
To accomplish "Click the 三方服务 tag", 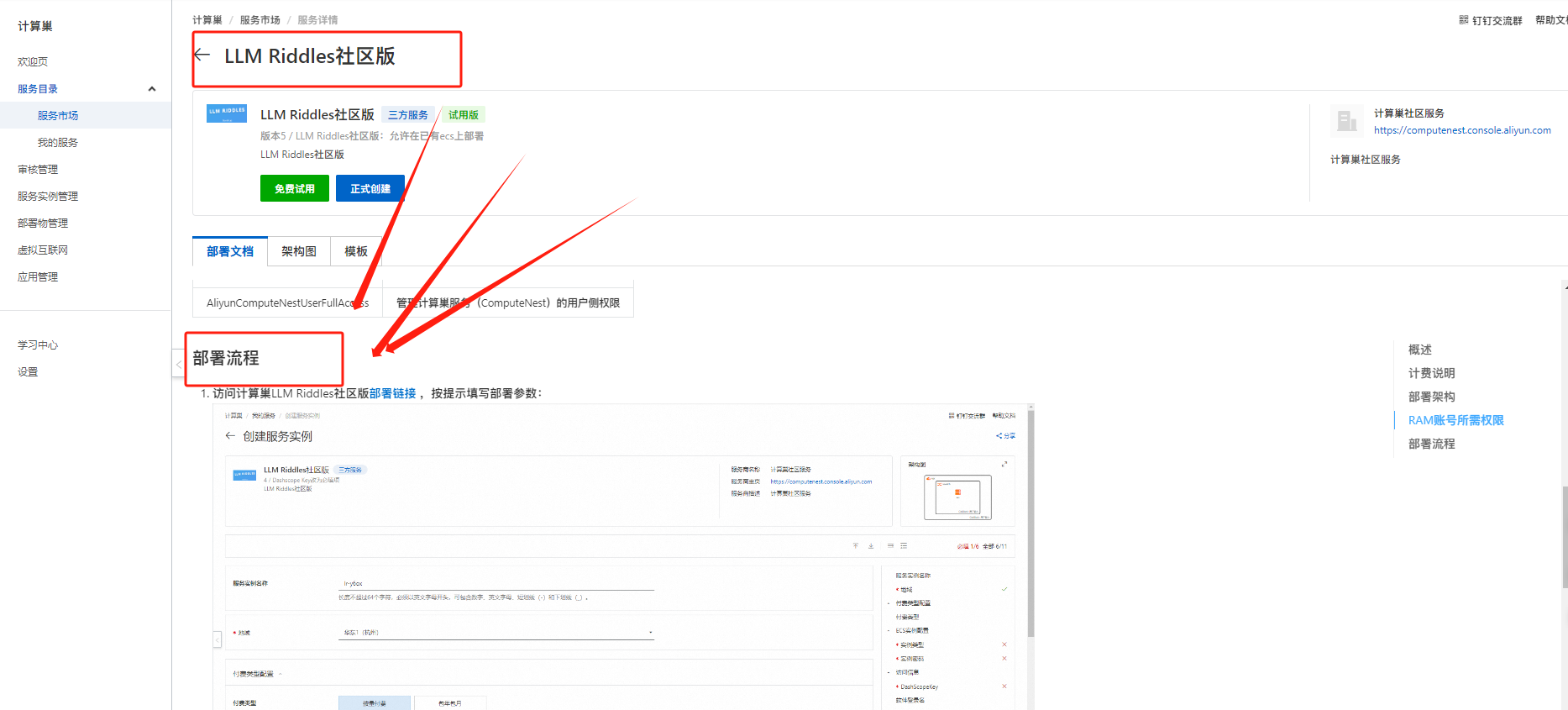I will point(408,115).
